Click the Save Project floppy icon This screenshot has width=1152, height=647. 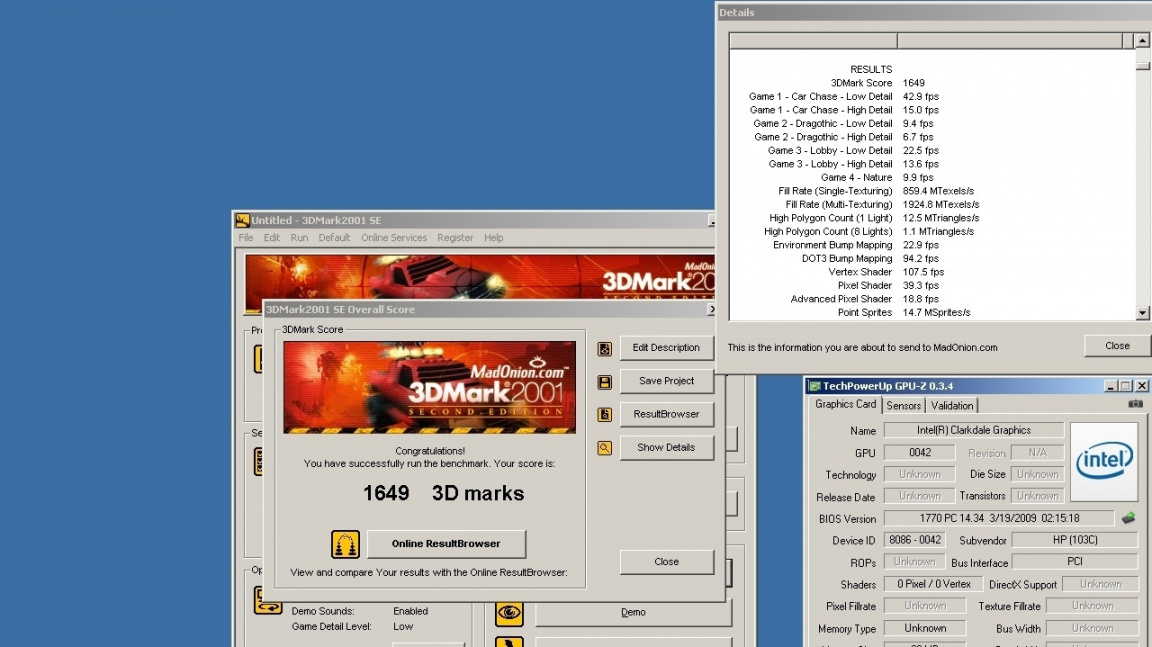pyautogui.click(x=604, y=382)
